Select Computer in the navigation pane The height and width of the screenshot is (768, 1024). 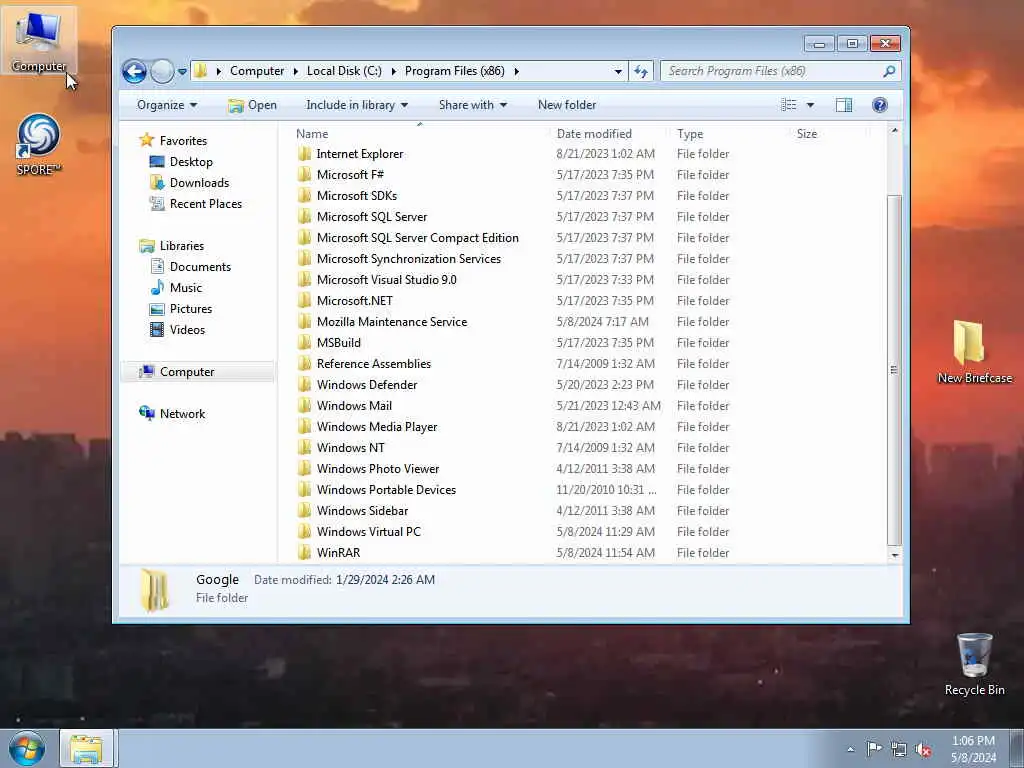tap(198, 372)
